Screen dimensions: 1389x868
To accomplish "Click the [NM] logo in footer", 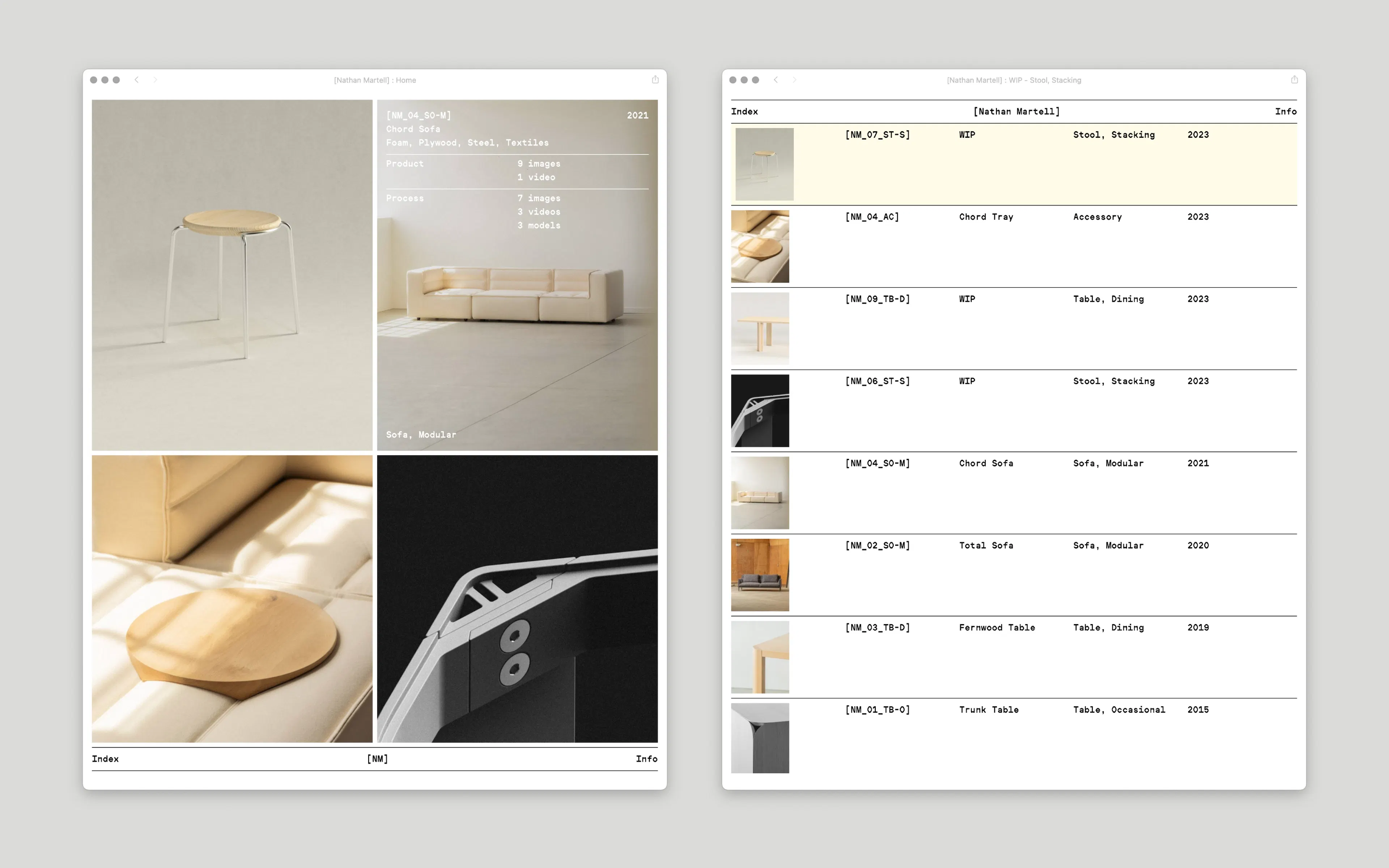I will pos(377,759).
